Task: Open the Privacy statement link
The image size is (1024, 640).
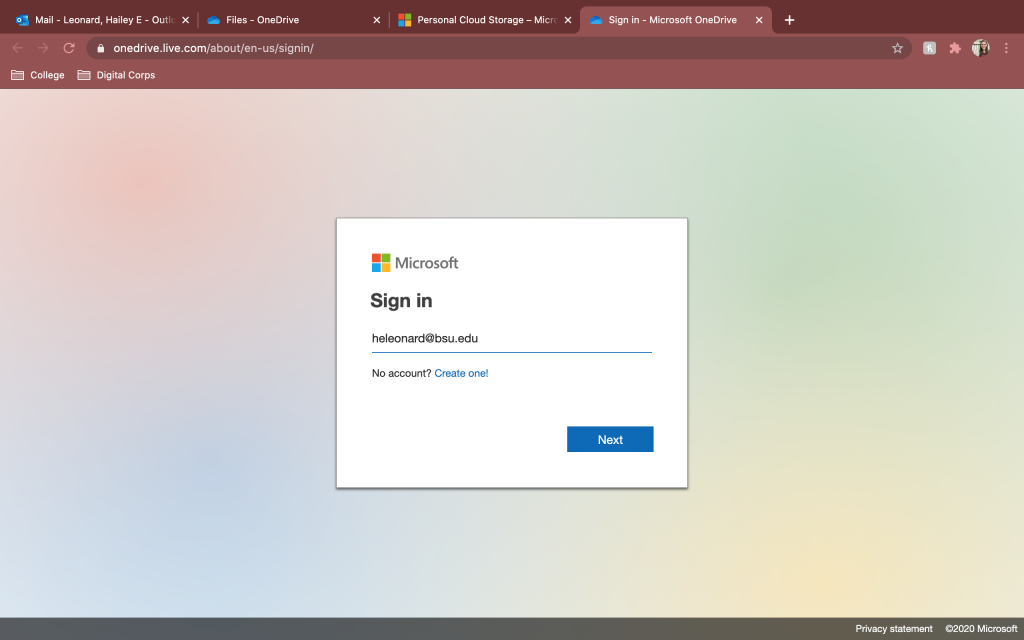Action: (893, 629)
